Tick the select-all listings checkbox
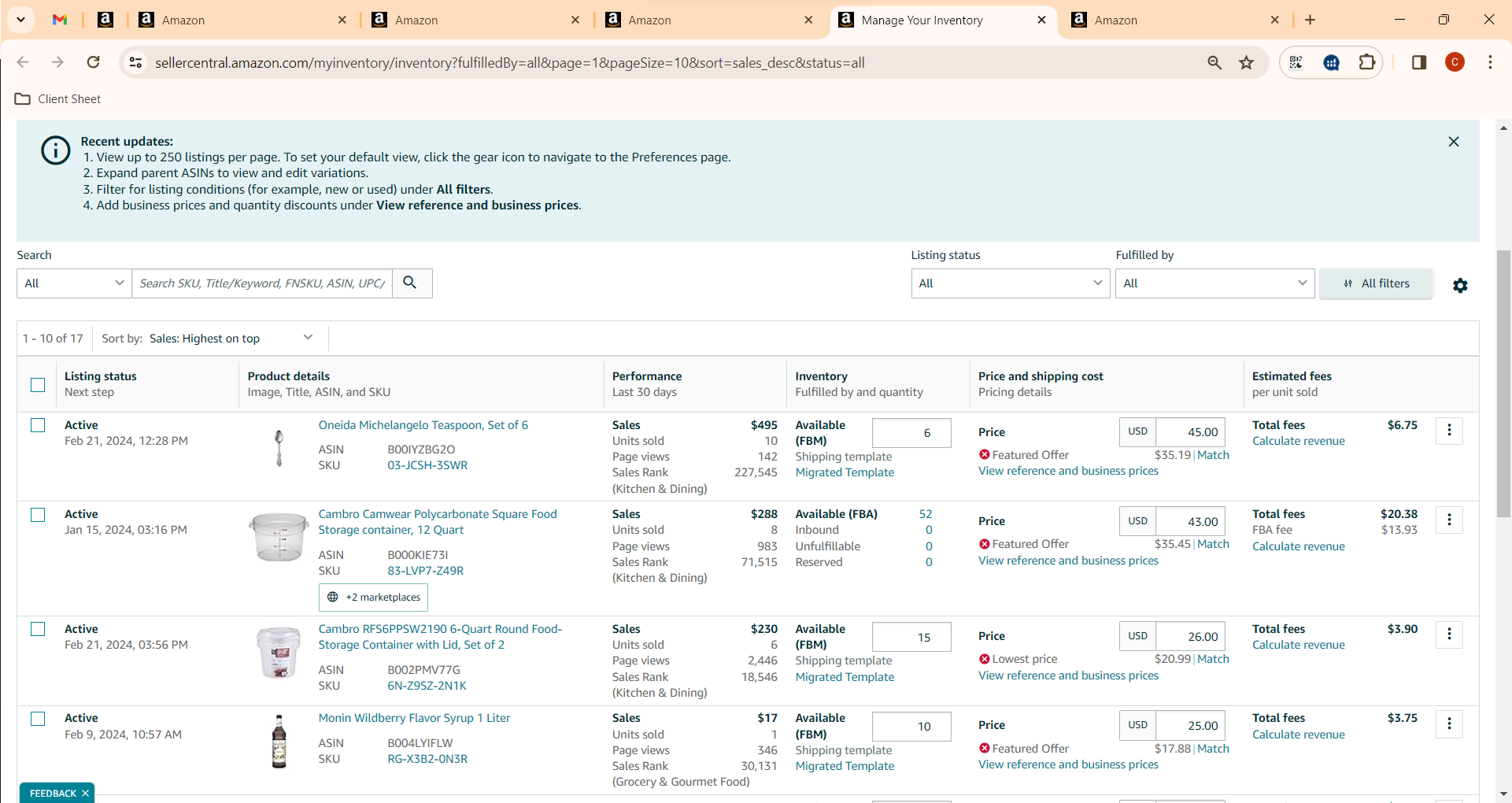This screenshot has width=1512, height=803. pyautogui.click(x=38, y=385)
